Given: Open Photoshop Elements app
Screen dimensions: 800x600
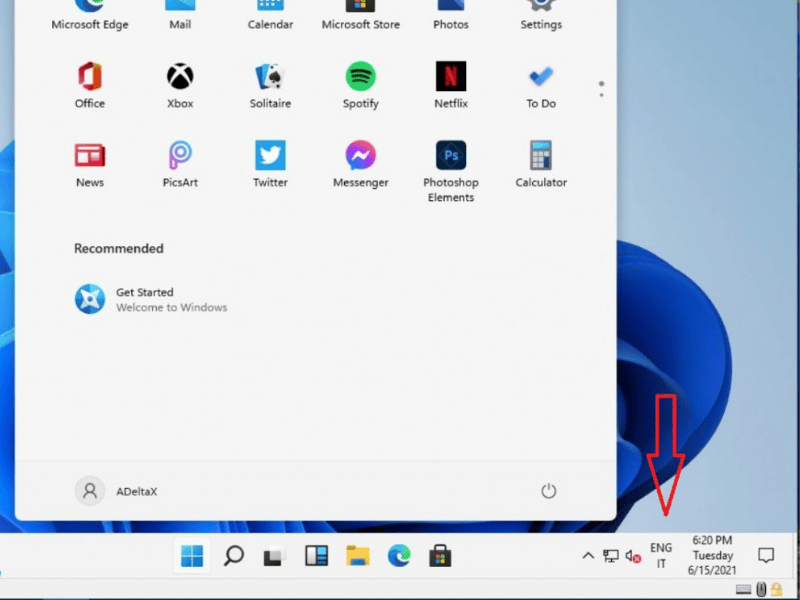Looking at the screenshot, I should click(451, 157).
